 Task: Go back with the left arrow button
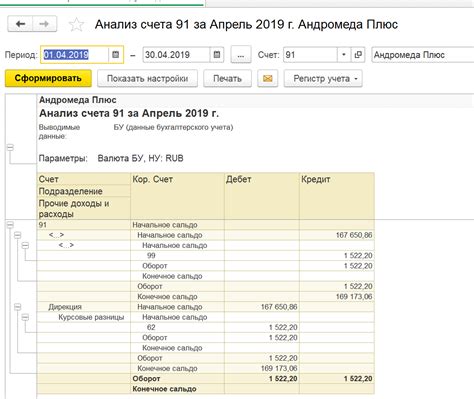(20, 24)
